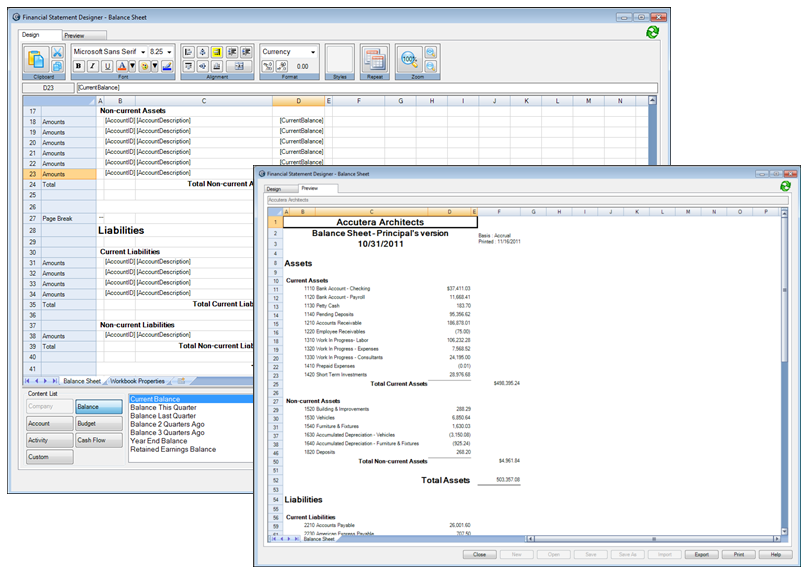
Task: Click the Paste clipboard icon
Action: (35, 60)
